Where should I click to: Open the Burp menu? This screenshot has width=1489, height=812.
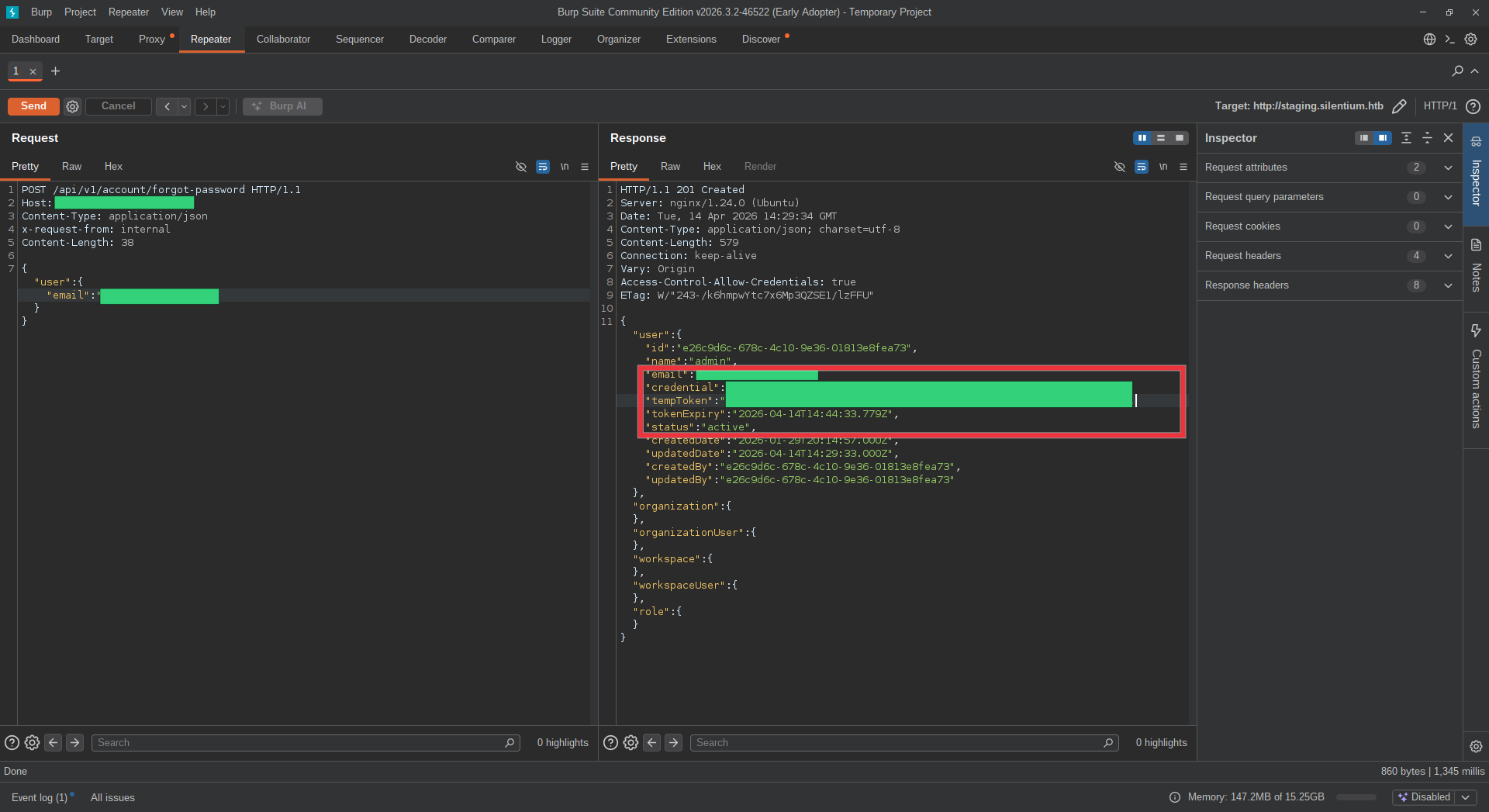42,12
